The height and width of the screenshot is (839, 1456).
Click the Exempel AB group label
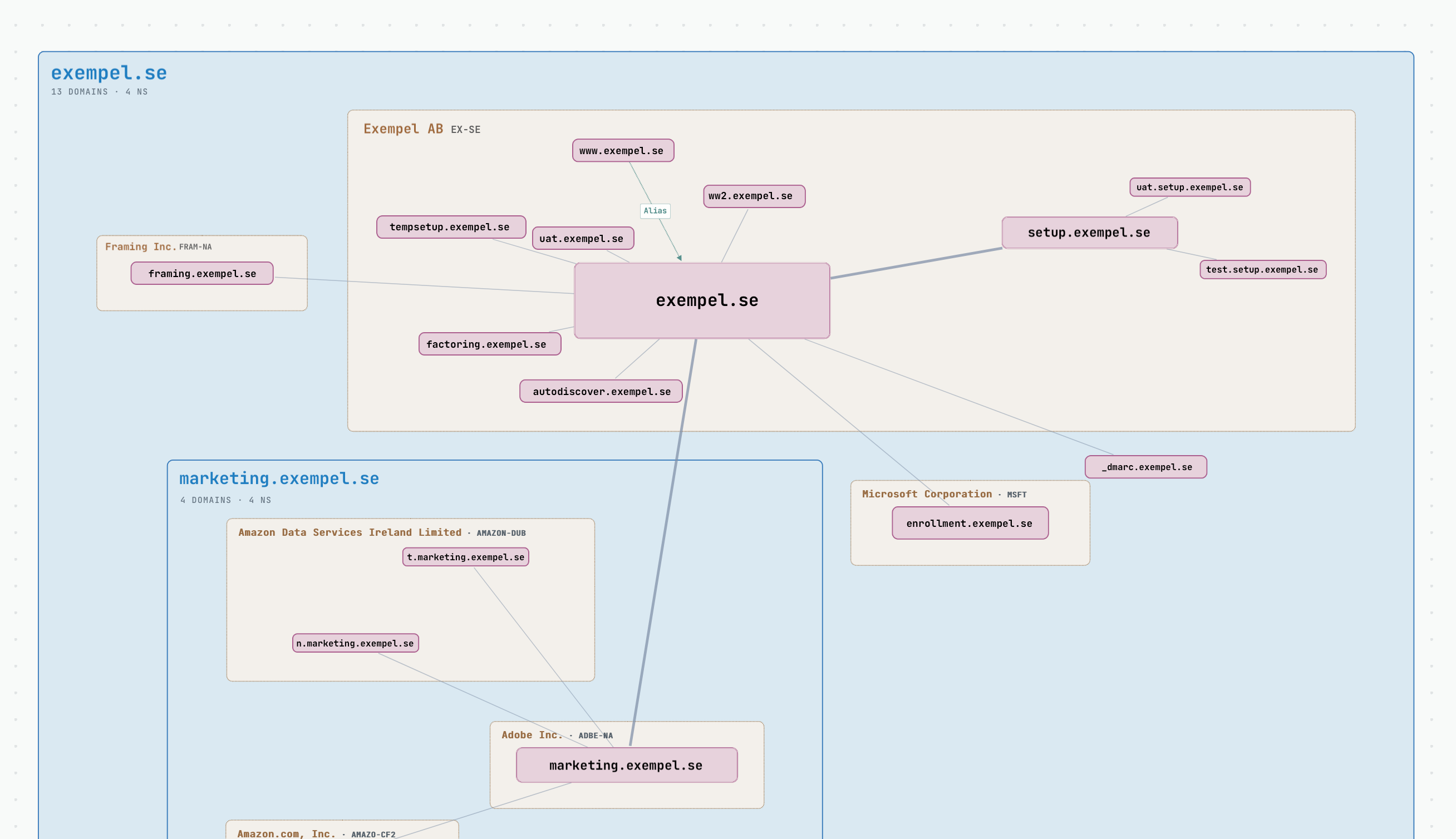pyautogui.click(x=403, y=129)
